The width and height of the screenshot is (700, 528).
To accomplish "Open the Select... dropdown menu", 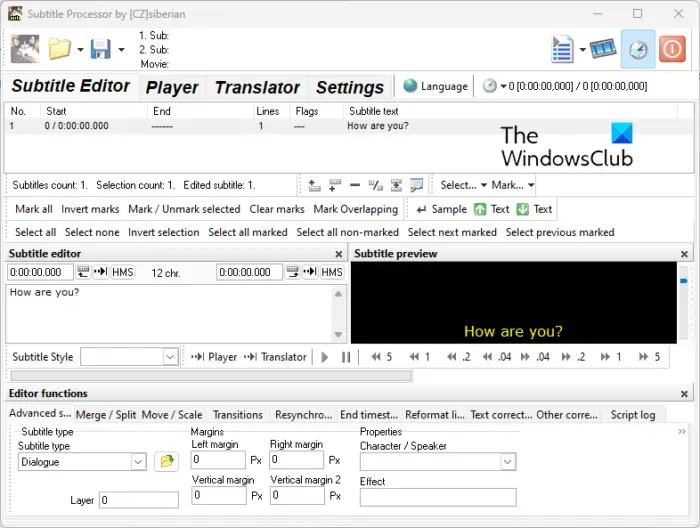I will pos(463,185).
